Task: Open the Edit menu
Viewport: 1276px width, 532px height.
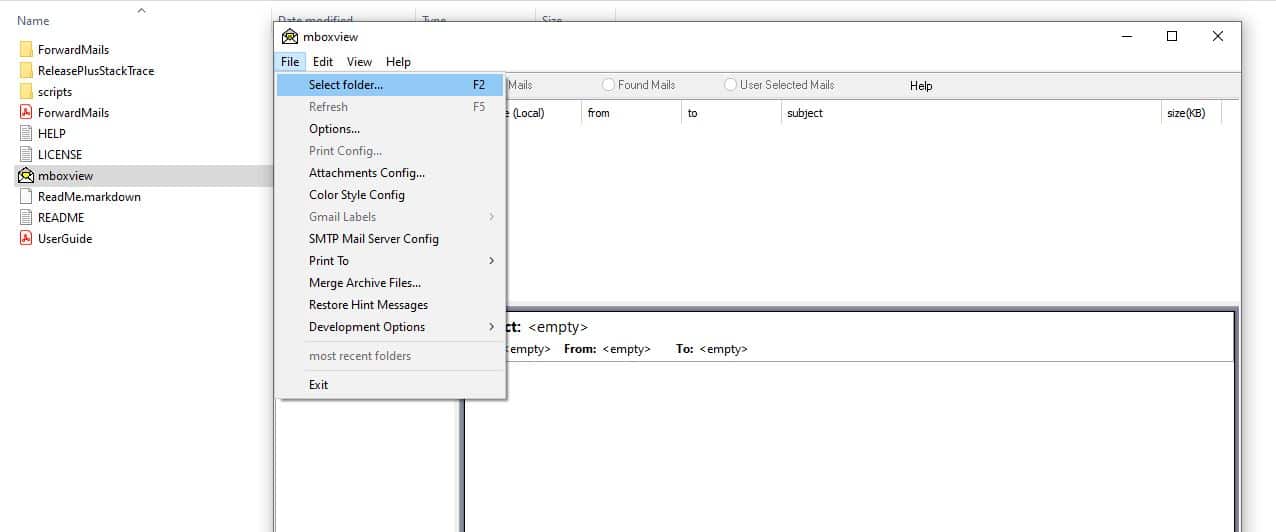Action: pos(322,62)
